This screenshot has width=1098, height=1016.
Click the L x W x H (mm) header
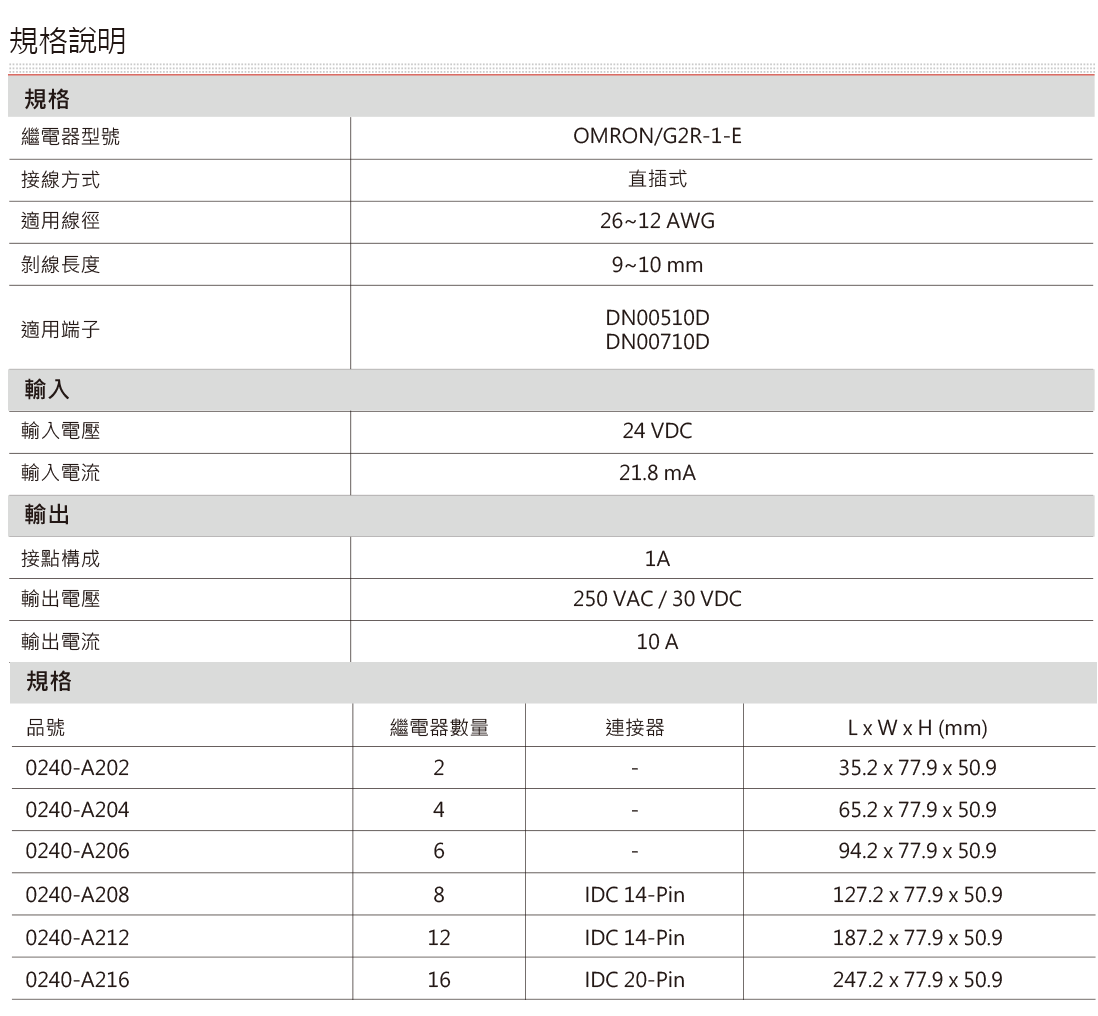pos(917,728)
